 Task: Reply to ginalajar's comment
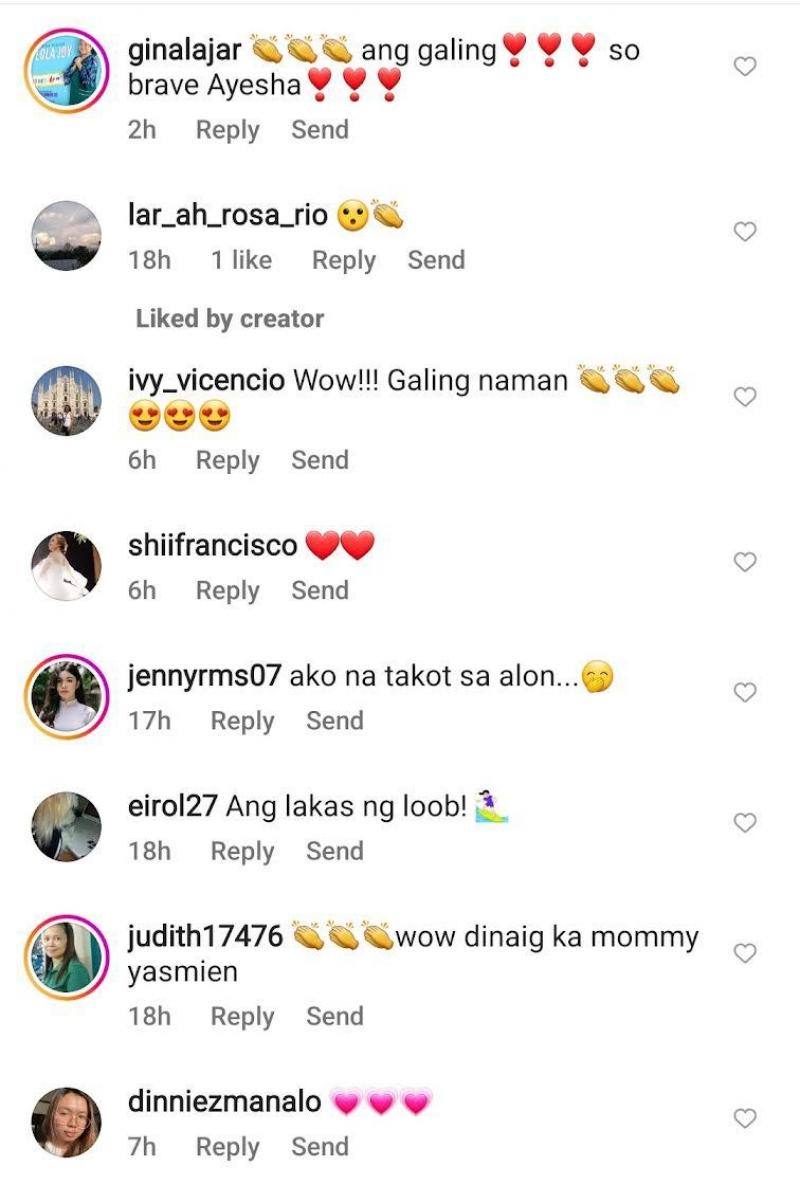point(227,130)
